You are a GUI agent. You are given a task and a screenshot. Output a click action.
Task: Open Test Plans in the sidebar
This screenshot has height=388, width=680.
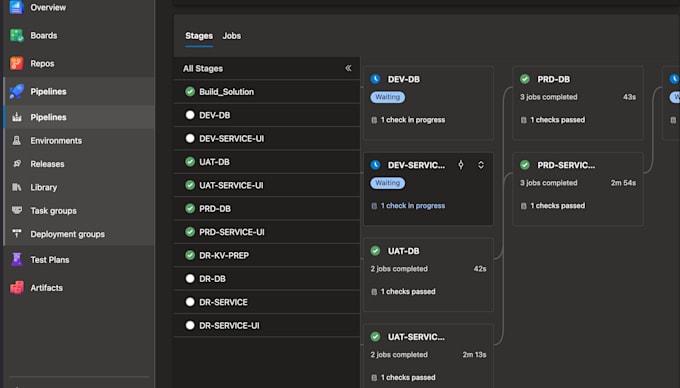click(49, 260)
